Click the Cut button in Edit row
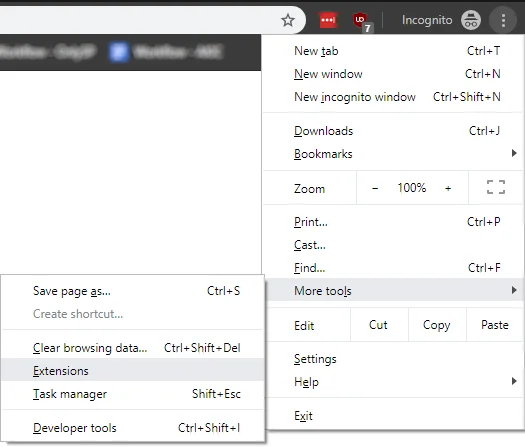The height and width of the screenshot is (447, 525). pyautogui.click(x=379, y=325)
